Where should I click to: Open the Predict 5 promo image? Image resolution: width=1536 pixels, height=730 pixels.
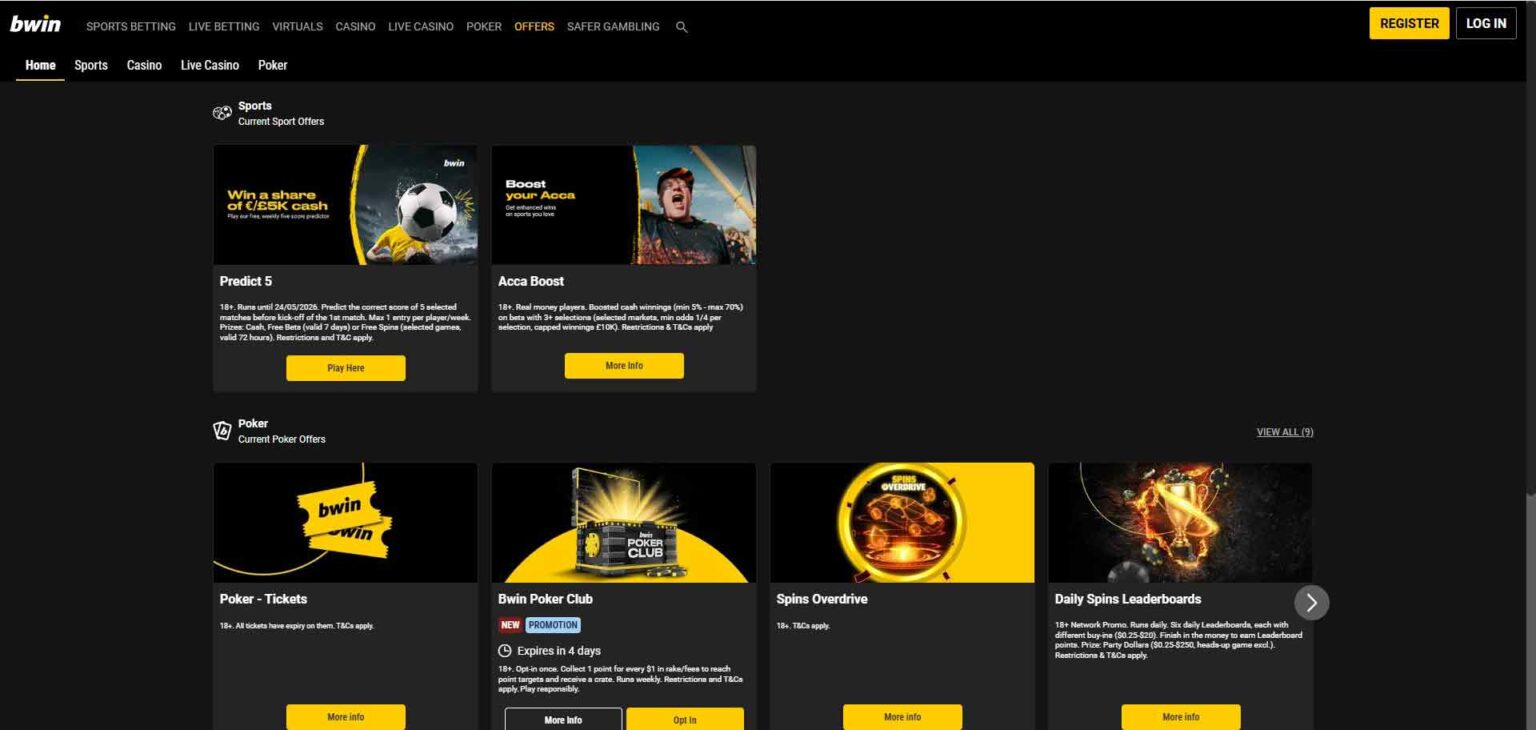pyautogui.click(x=345, y=205)
